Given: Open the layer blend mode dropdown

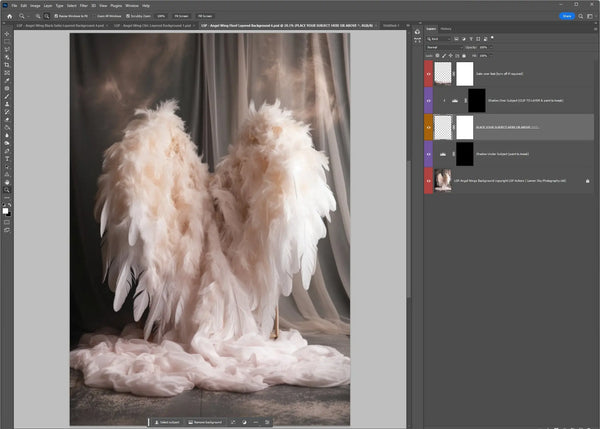Looking at the screenshot, I should (x=440, y=47).
